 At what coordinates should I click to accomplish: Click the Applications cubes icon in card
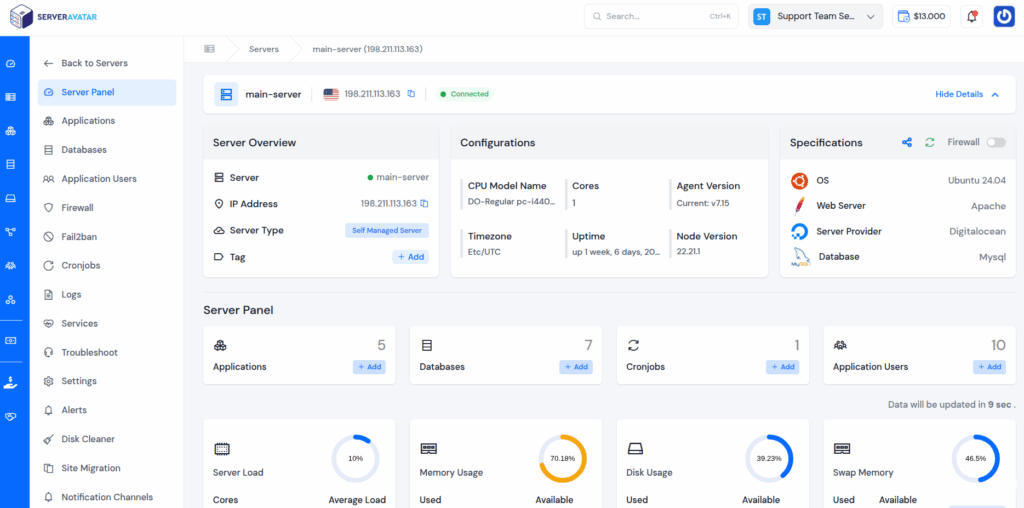click(x=220, y=345)
